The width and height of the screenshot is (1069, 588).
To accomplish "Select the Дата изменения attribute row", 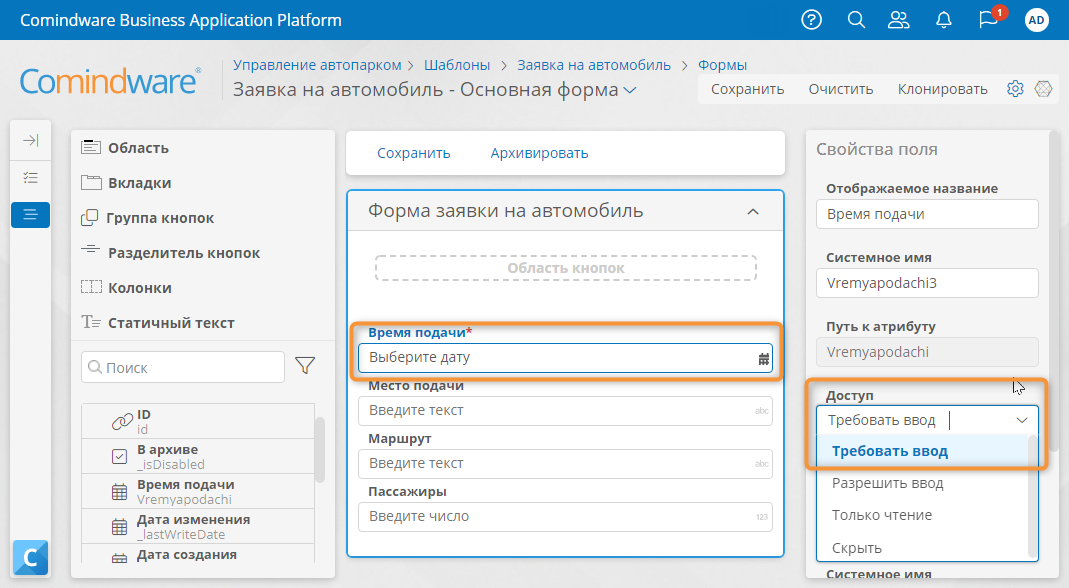I will [x=198, y=526].
